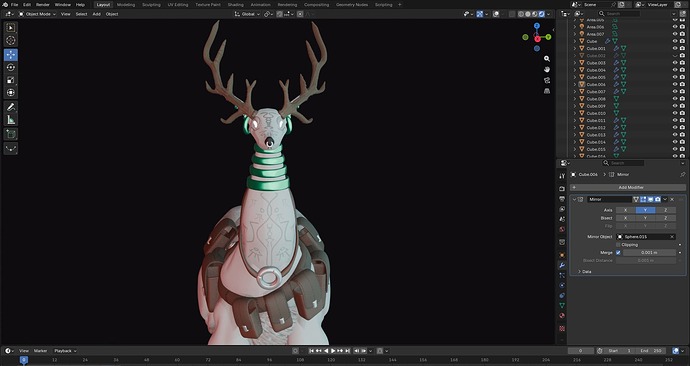Uncheck the Merge checkbox

(x=618, y=253)
